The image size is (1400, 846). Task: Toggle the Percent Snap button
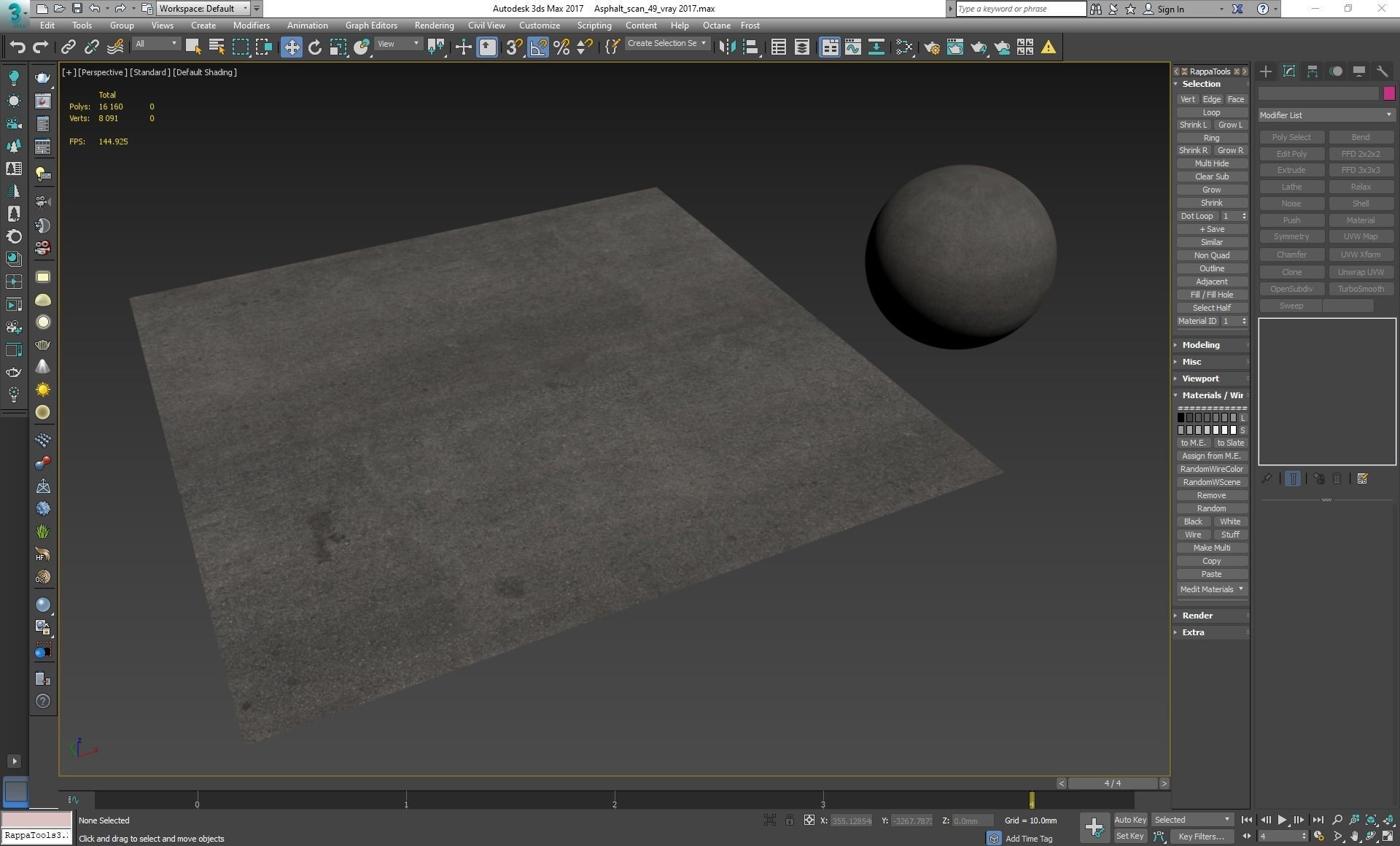pos(561,47)
